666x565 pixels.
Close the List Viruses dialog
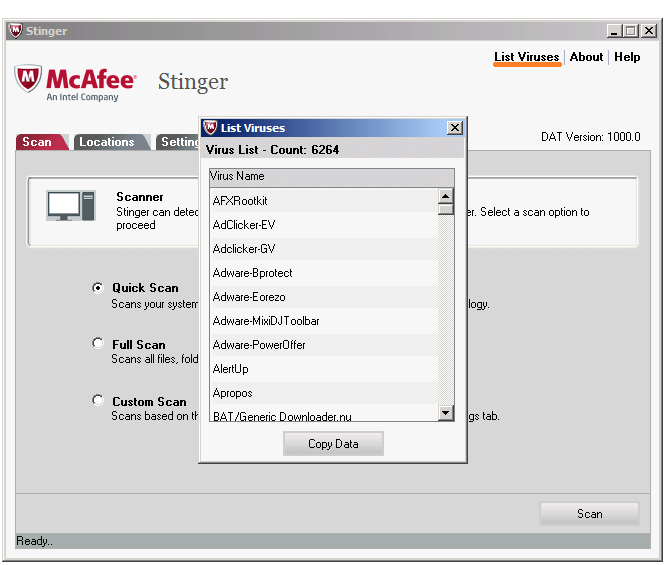click(x=454, y=127)
